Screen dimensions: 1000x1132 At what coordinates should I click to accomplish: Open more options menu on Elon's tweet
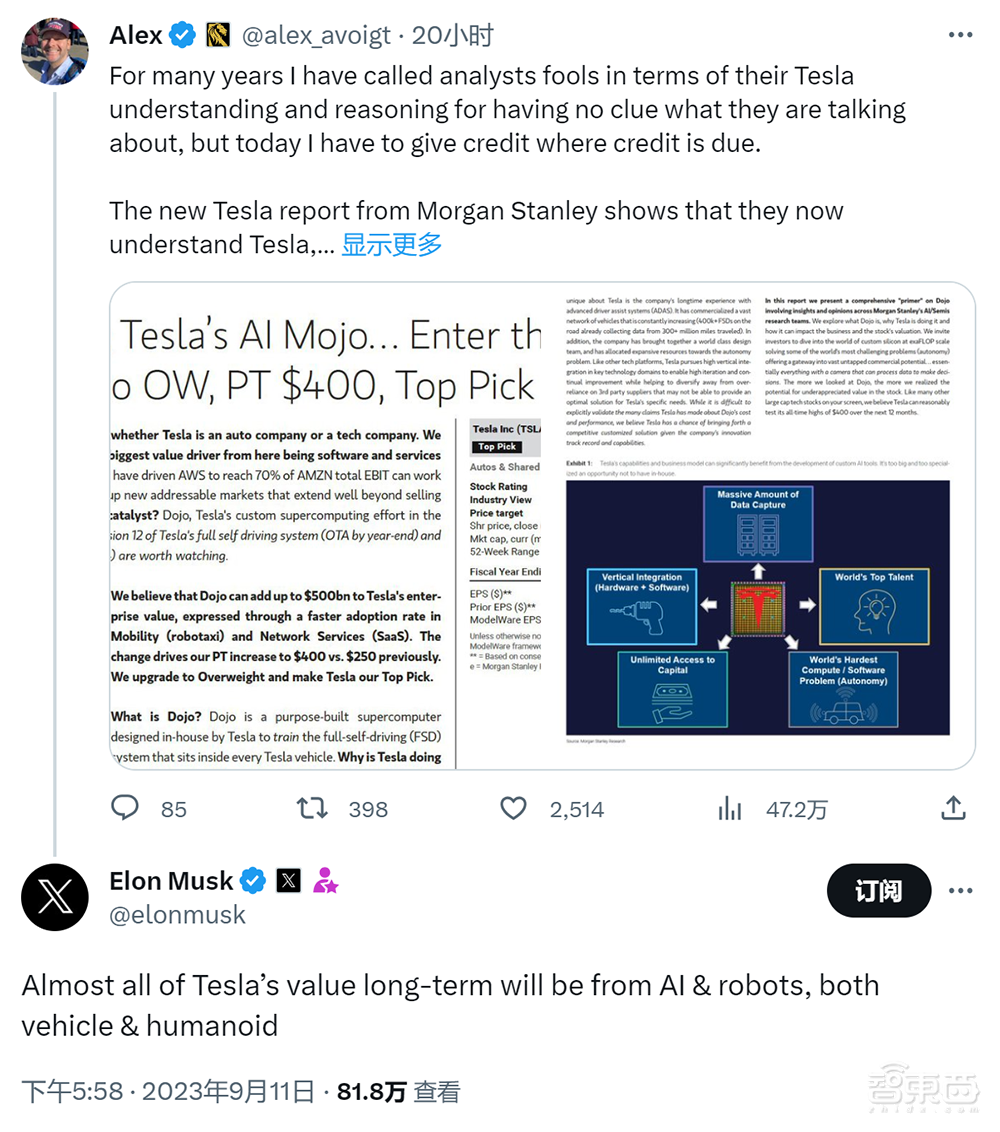point(960,891)
